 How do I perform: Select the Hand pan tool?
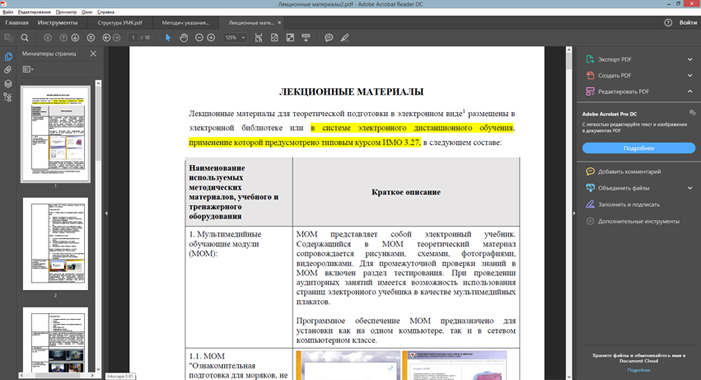(184, 38)
